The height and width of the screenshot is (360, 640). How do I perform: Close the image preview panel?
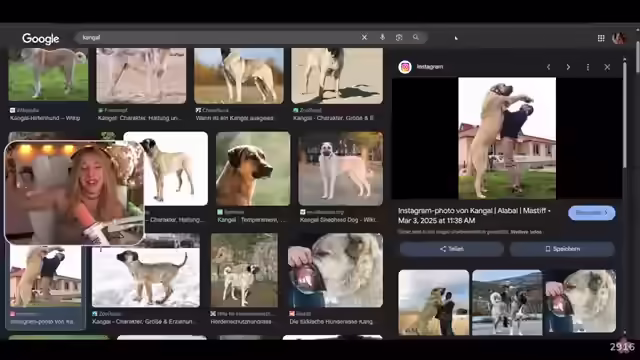tap(607, 67)
